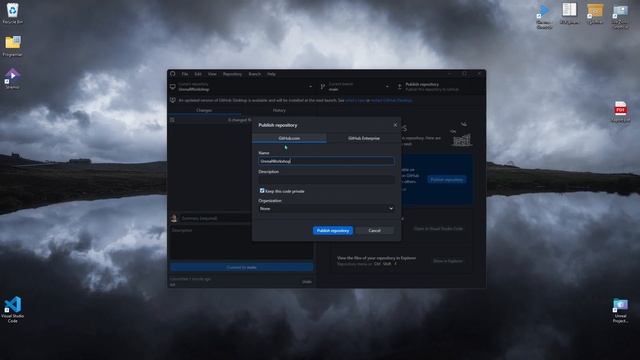Expand the Current repository dropdown

(242, 87)
